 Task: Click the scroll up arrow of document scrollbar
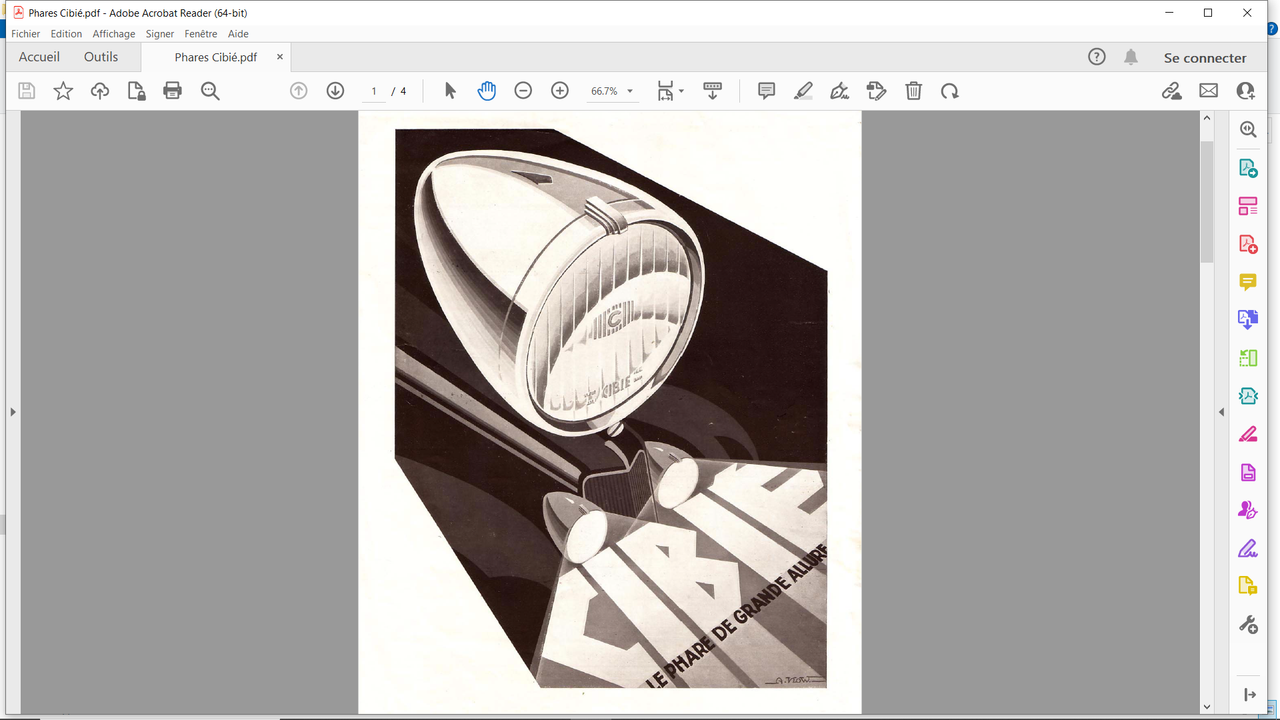tap(1207, 118)
